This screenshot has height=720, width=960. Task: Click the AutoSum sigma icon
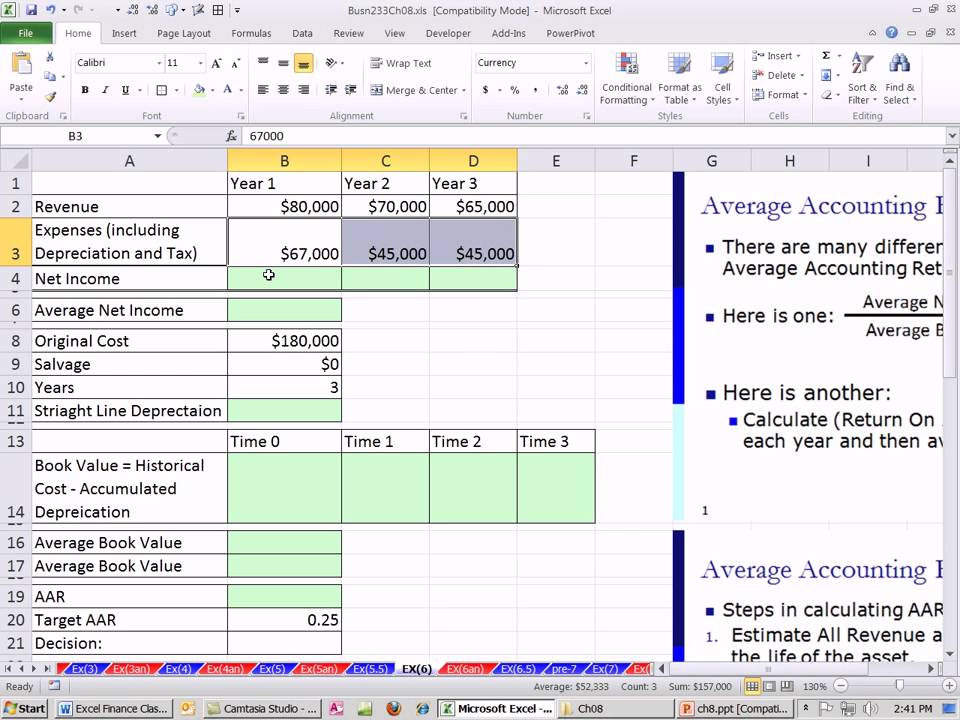[x=826, y=56]
